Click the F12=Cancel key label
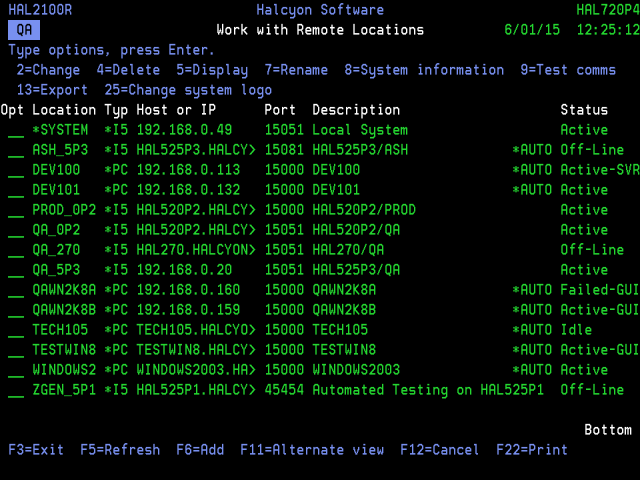This screenshot has height=480, width=640. (x=439, y=450)
